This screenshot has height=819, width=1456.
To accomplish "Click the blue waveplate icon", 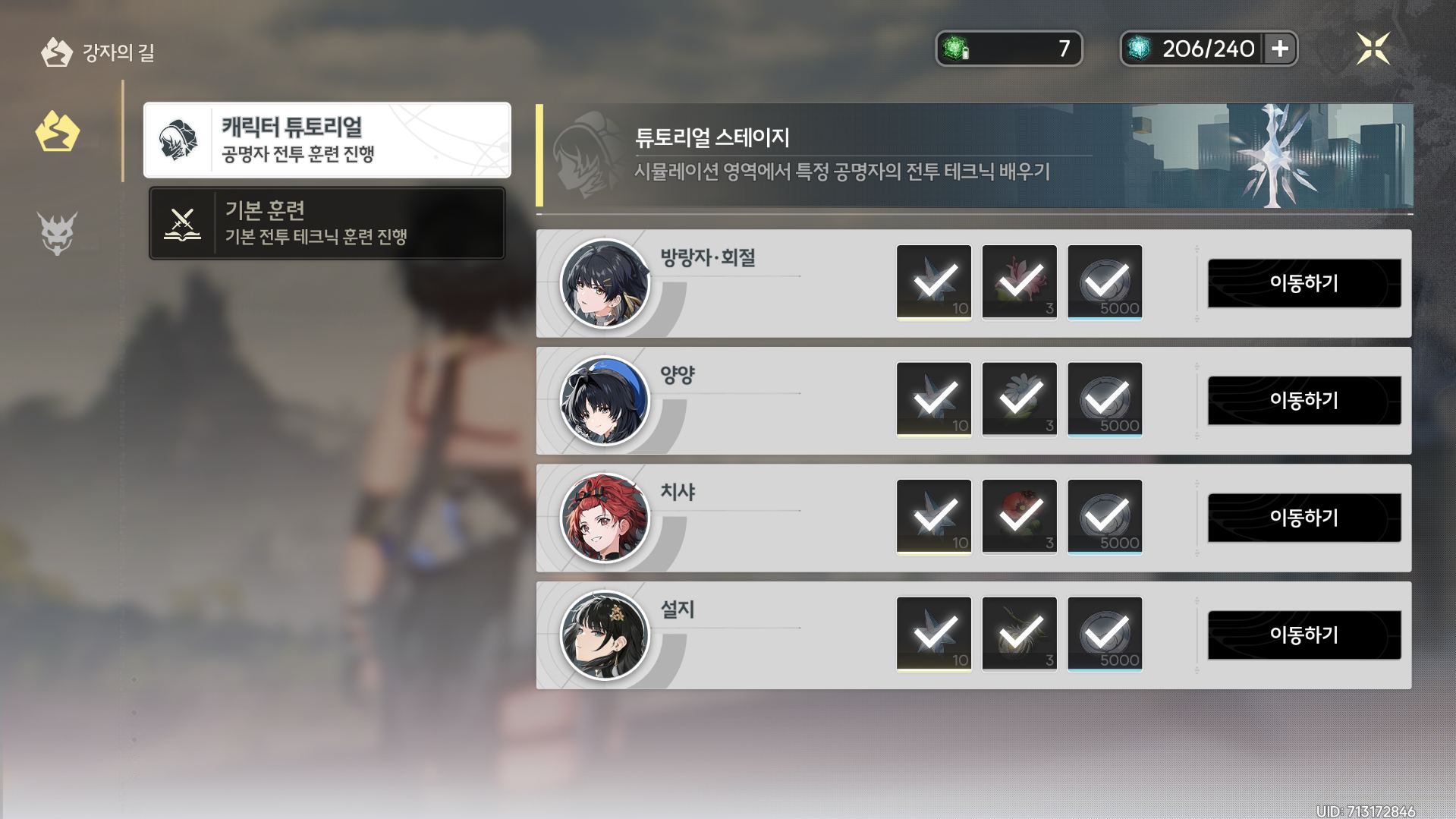I will tap(1138, 49).
